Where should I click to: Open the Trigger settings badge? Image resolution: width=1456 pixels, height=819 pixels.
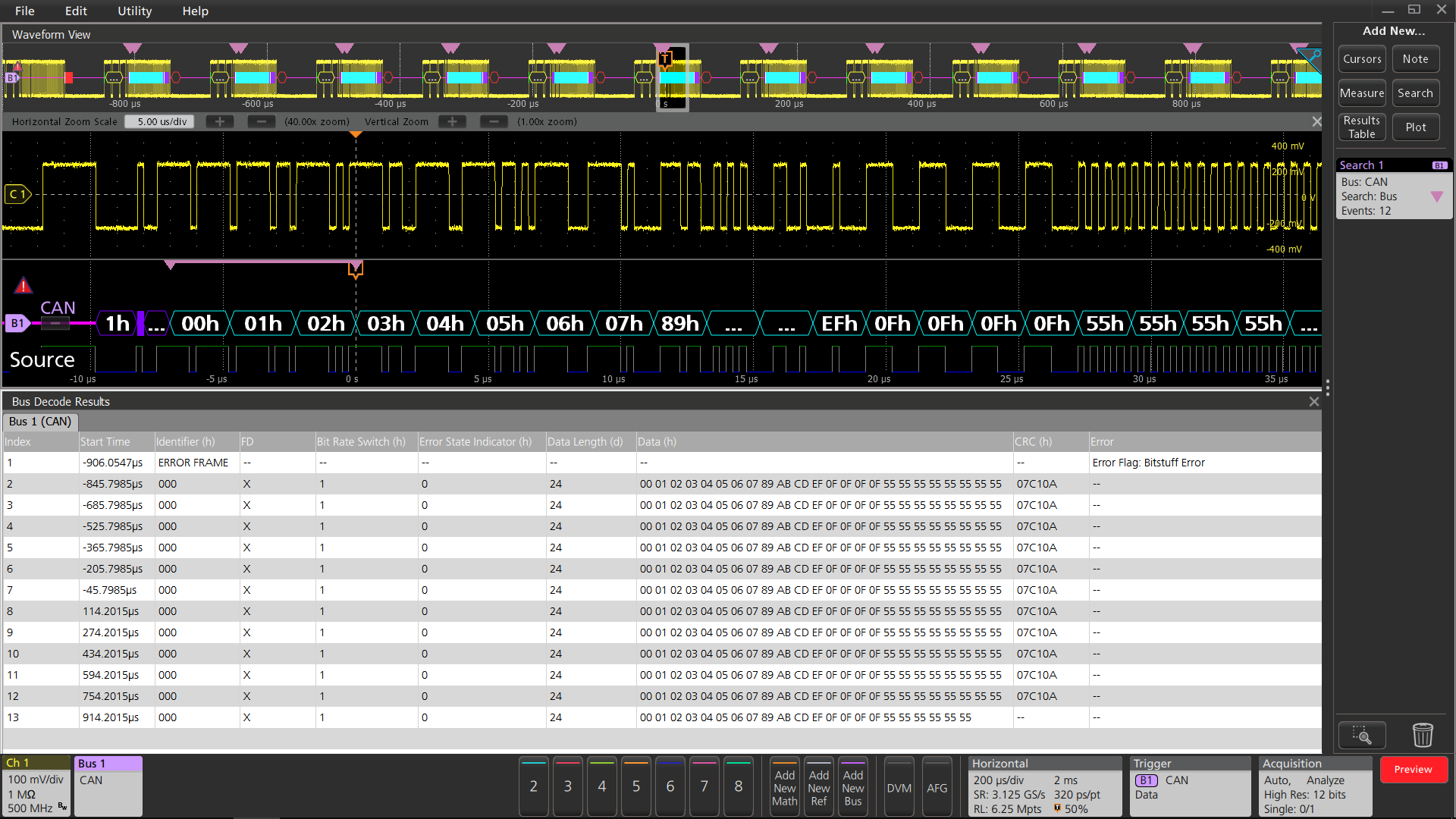tap(1189, 786)
